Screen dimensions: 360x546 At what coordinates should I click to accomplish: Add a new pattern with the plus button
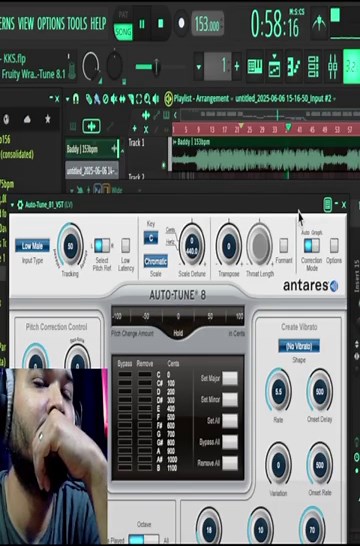[237, 66]
